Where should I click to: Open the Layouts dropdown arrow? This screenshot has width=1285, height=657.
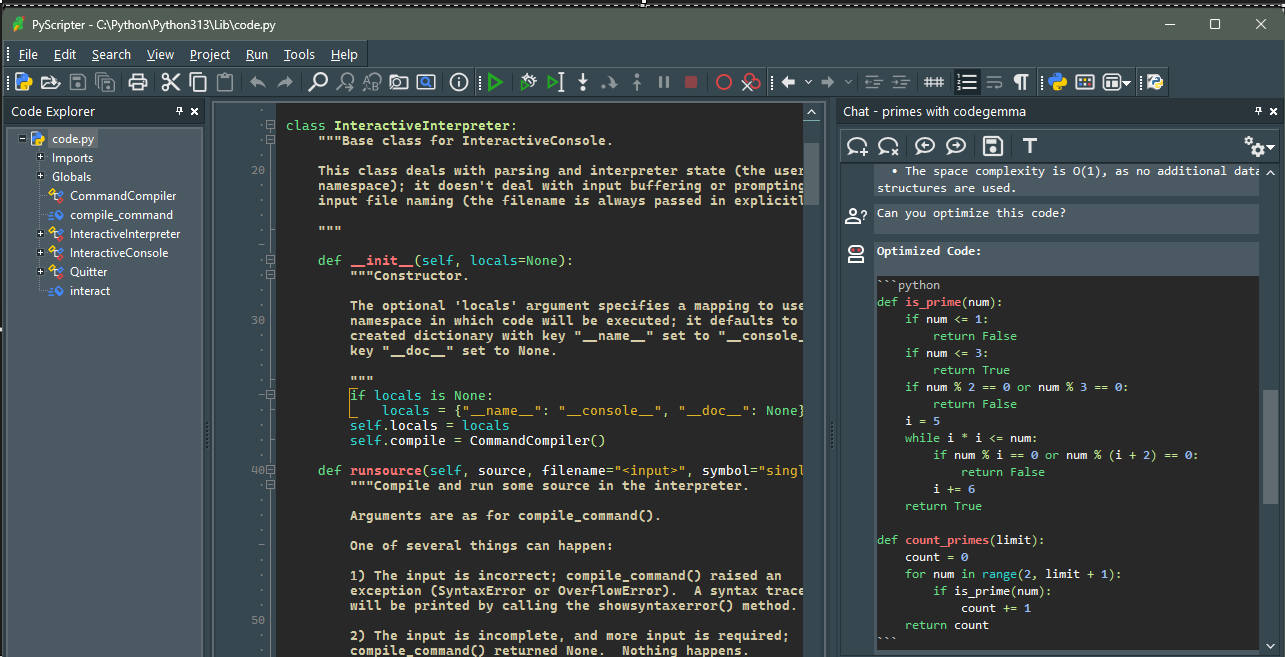coord(1127,83)
